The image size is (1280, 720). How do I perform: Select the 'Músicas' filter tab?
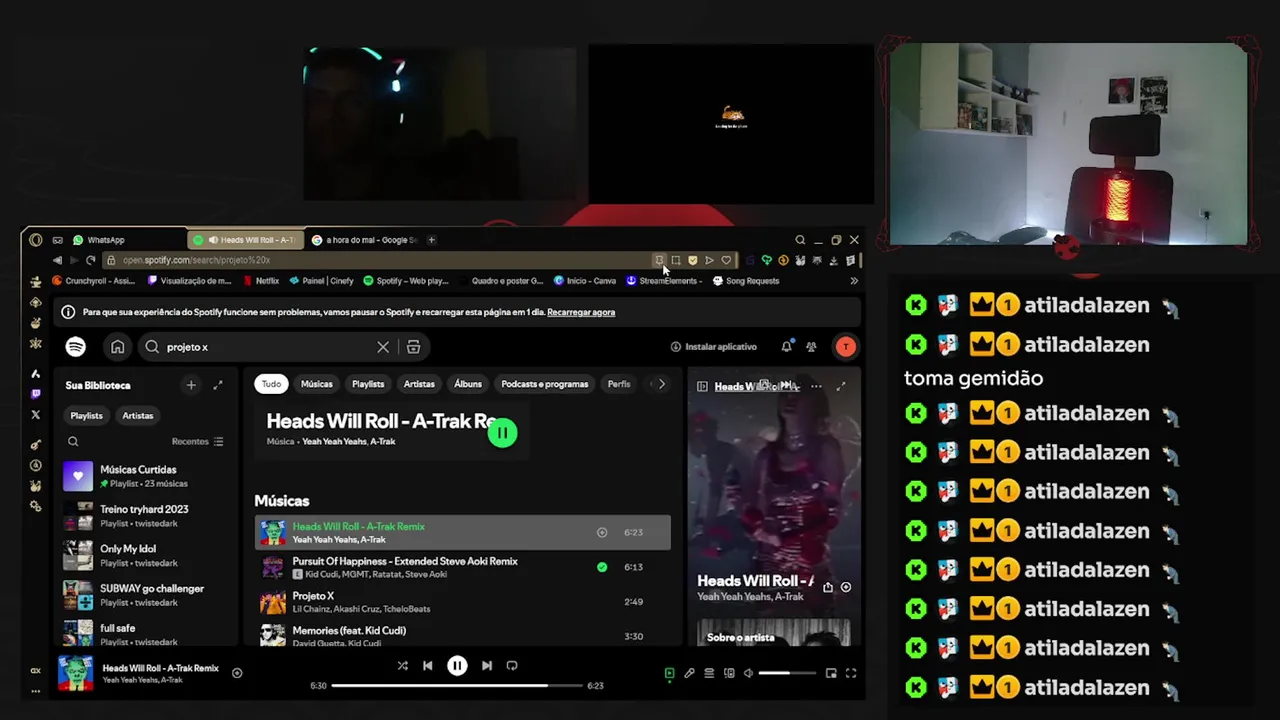[x=316, y=384]
